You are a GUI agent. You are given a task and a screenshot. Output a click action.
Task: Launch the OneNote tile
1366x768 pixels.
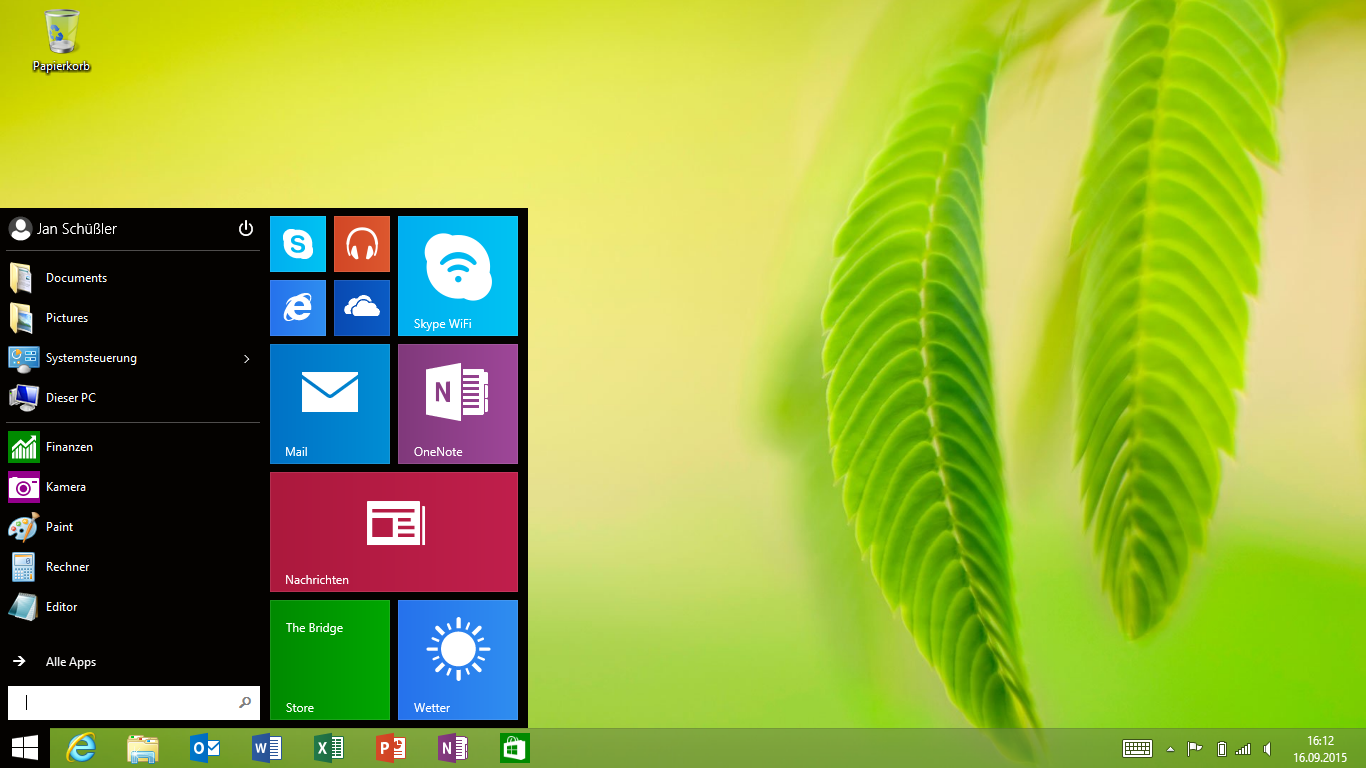coord(458,404)
